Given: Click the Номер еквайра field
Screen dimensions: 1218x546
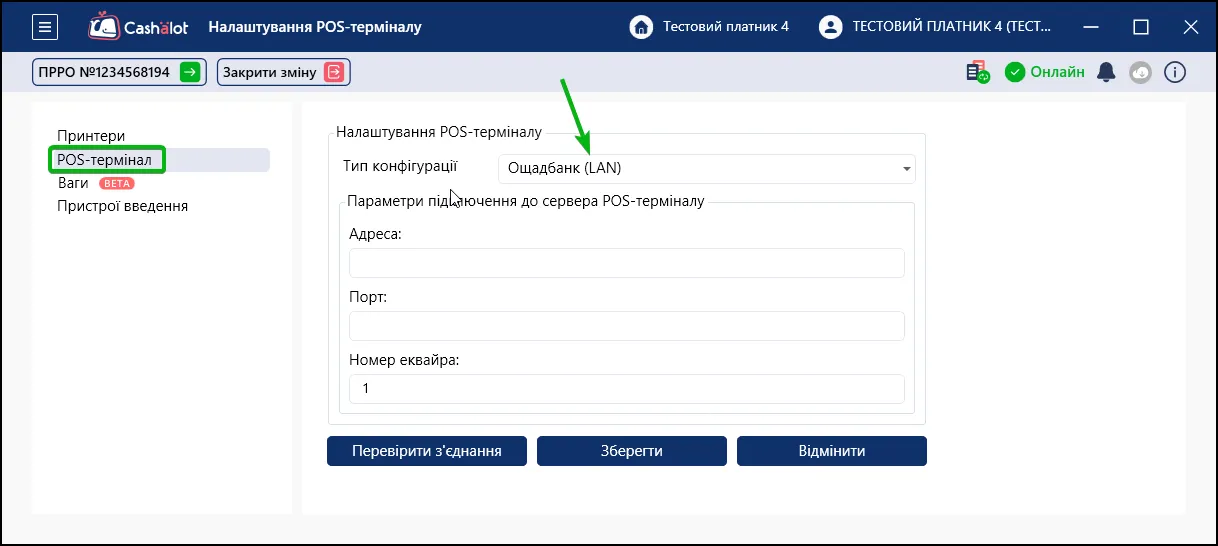Looking at the screenshot, I should (626, 389).
